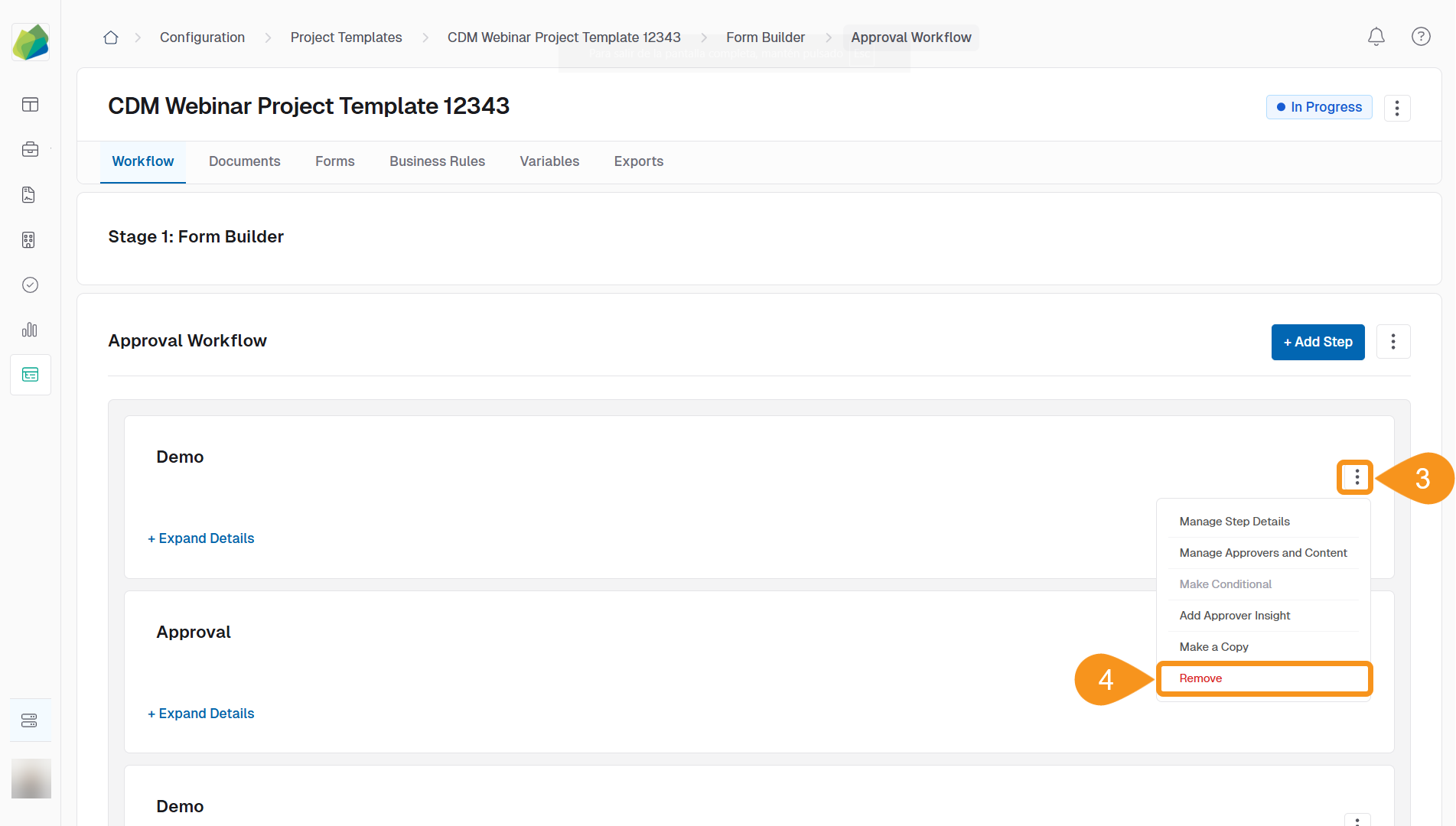Toggle the Demo step three-dot menu

1356,477
